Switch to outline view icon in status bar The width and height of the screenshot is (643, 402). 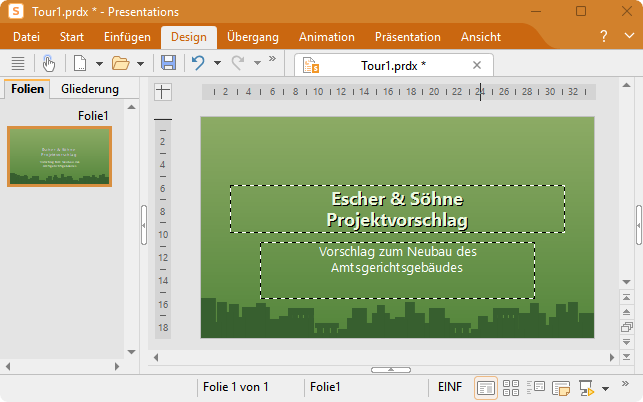click(x=536, y=387)
